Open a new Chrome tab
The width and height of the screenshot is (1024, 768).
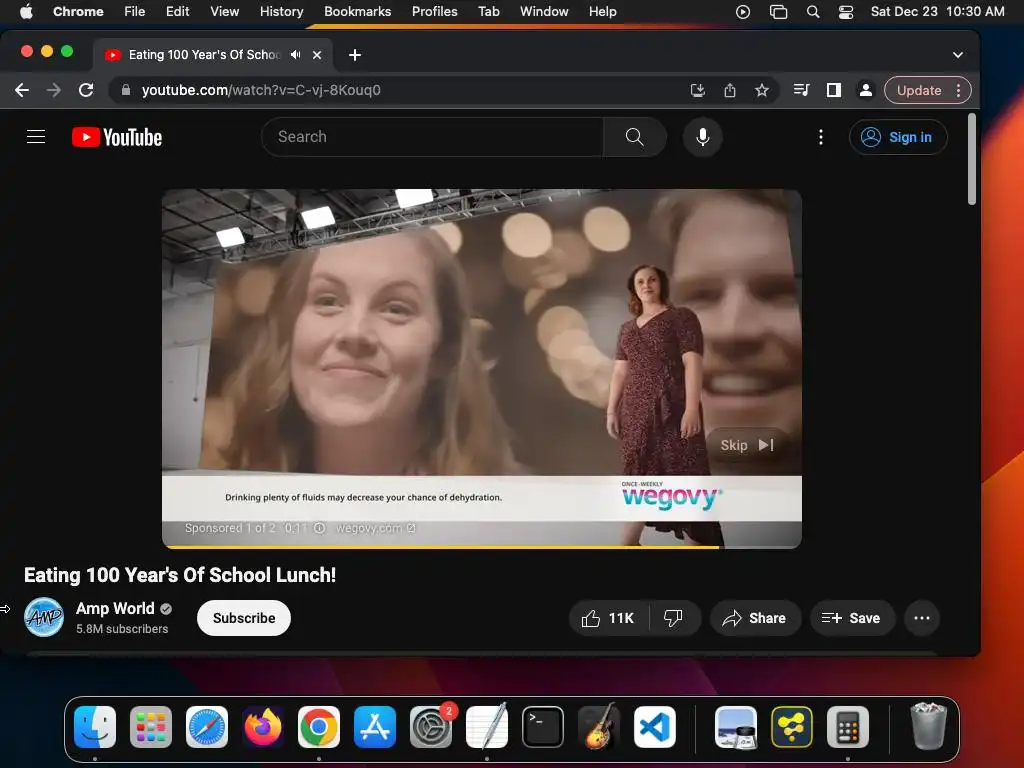point(355,55)
